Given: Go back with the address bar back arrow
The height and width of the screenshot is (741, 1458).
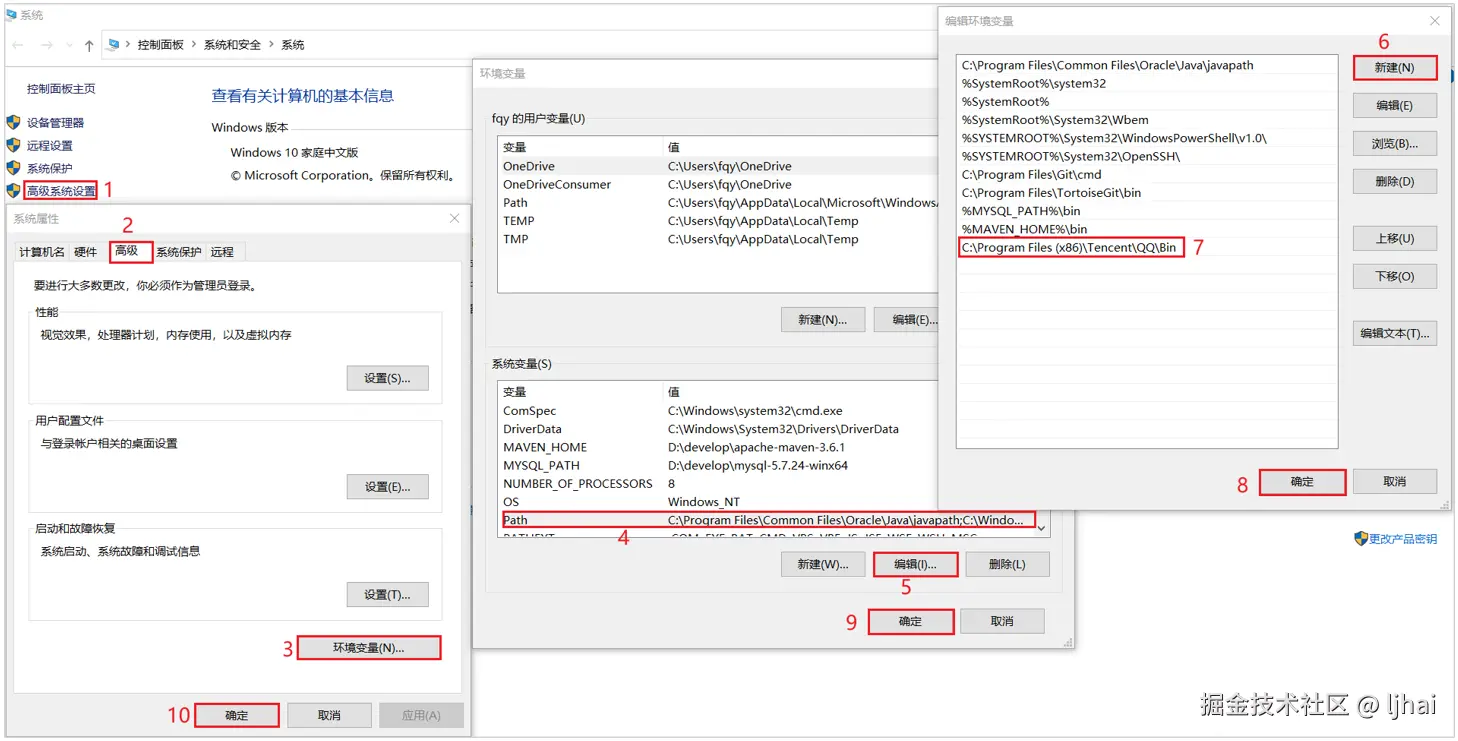Looking at the screenshot, I should coord(18,45).
